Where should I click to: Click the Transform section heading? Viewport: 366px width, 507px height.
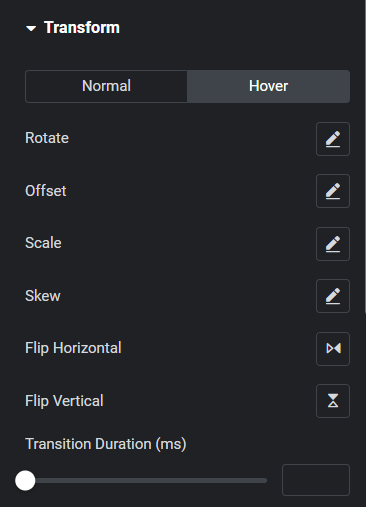(x=82, y=28)
